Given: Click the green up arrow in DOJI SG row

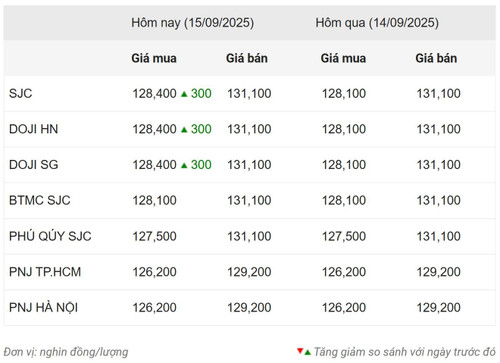Looking at the screenshot, I should (184, 165).
